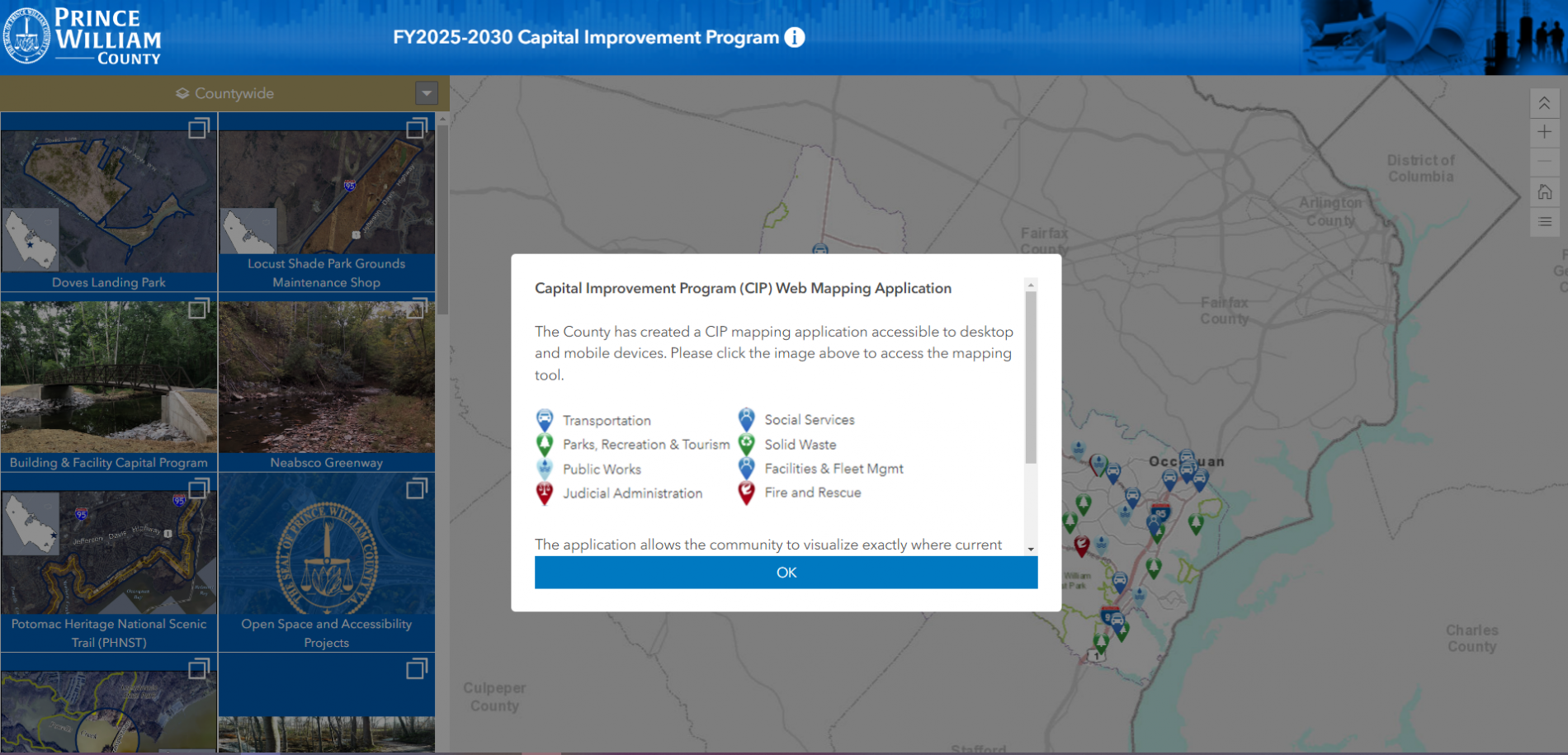Screen dimensions: 1568x755
Task: Click the Prince William County logo
Action: (82, 36)
